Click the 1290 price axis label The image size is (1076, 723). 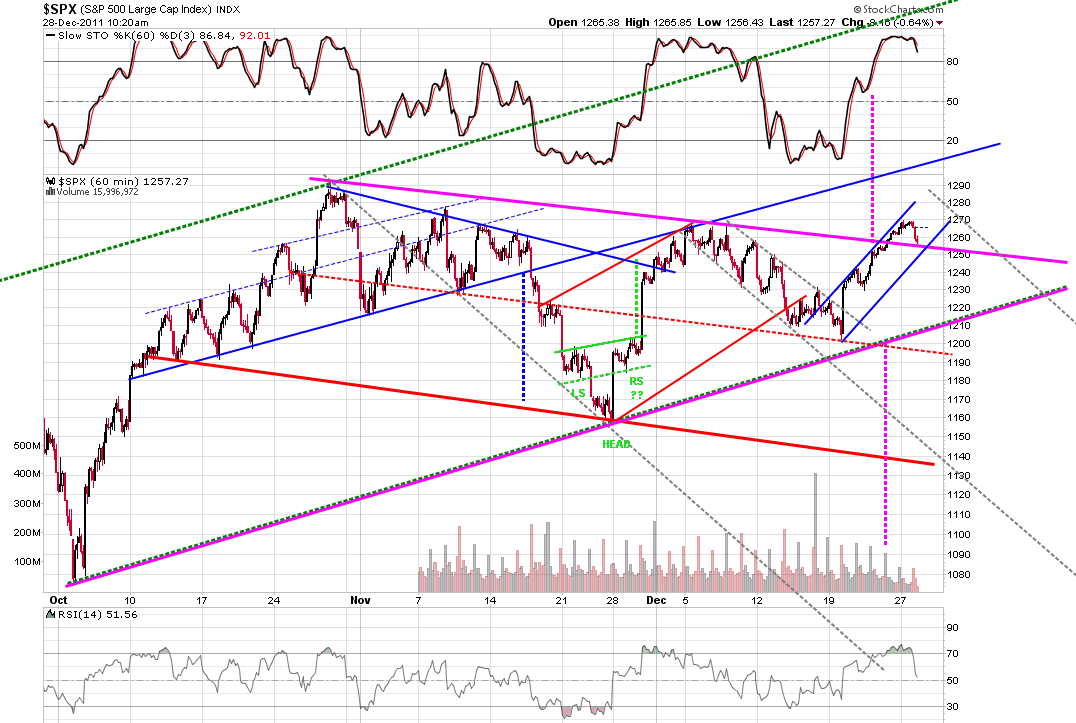pos(959,186)
